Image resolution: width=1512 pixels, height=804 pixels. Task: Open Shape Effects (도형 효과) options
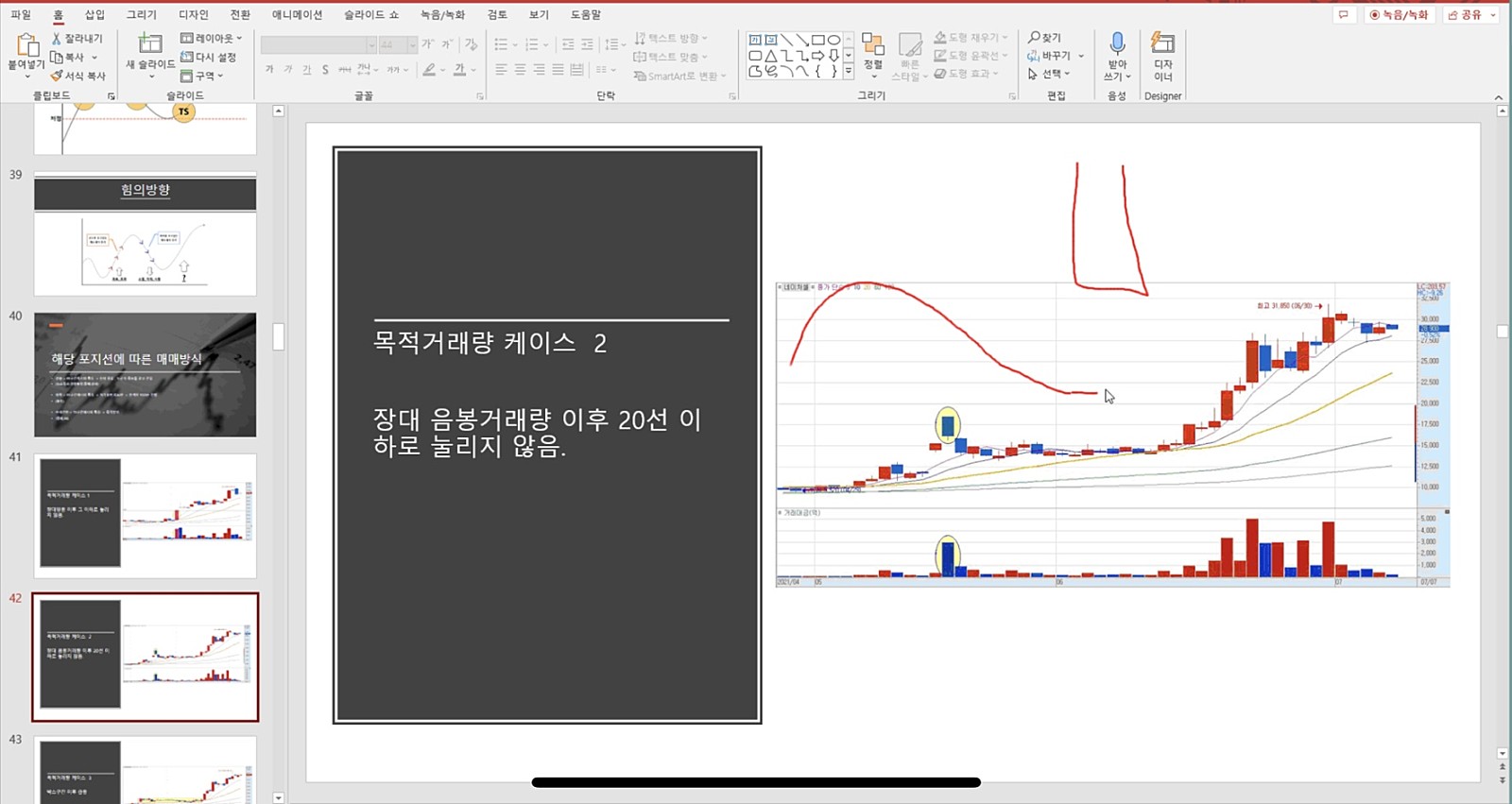point(966,74)
